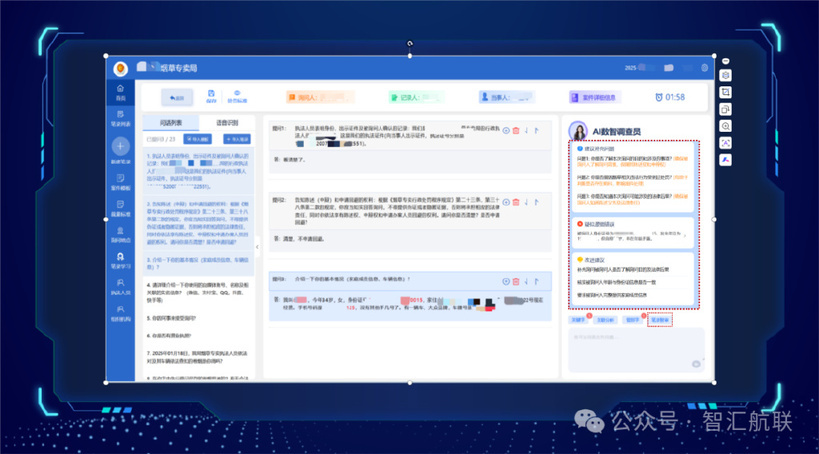Click the circle-plus icon on 提问3 row
Screen dimensions: 819x454
click(506, 282)
